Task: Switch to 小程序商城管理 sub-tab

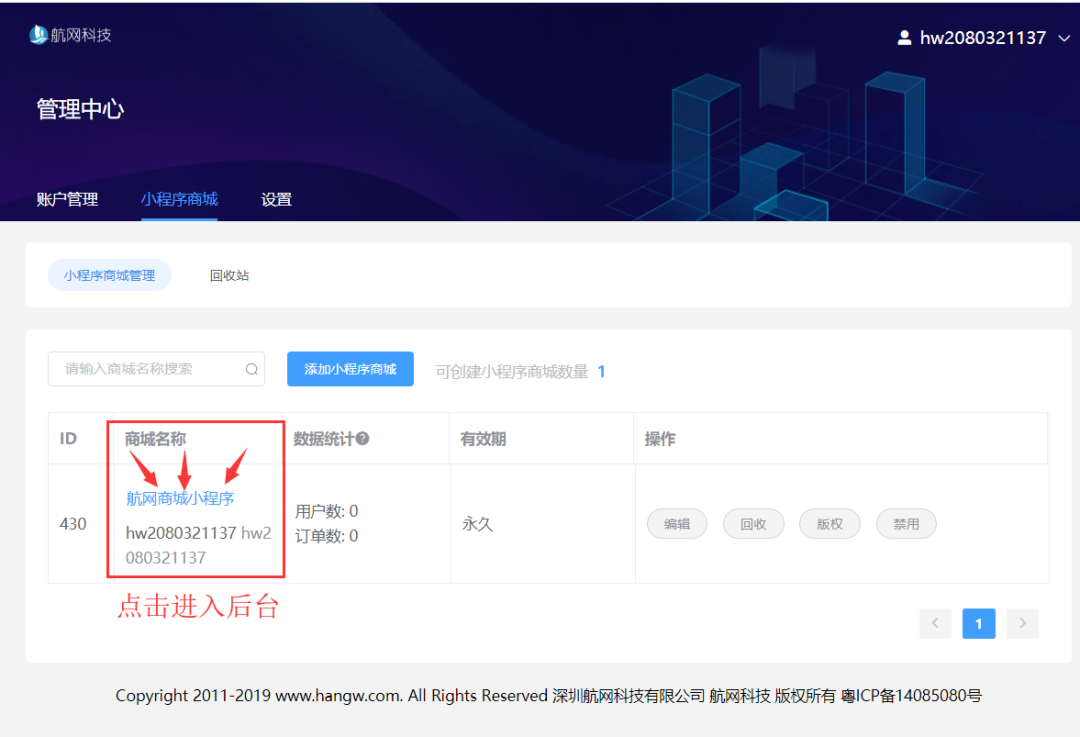Action: tap(110, 276)
